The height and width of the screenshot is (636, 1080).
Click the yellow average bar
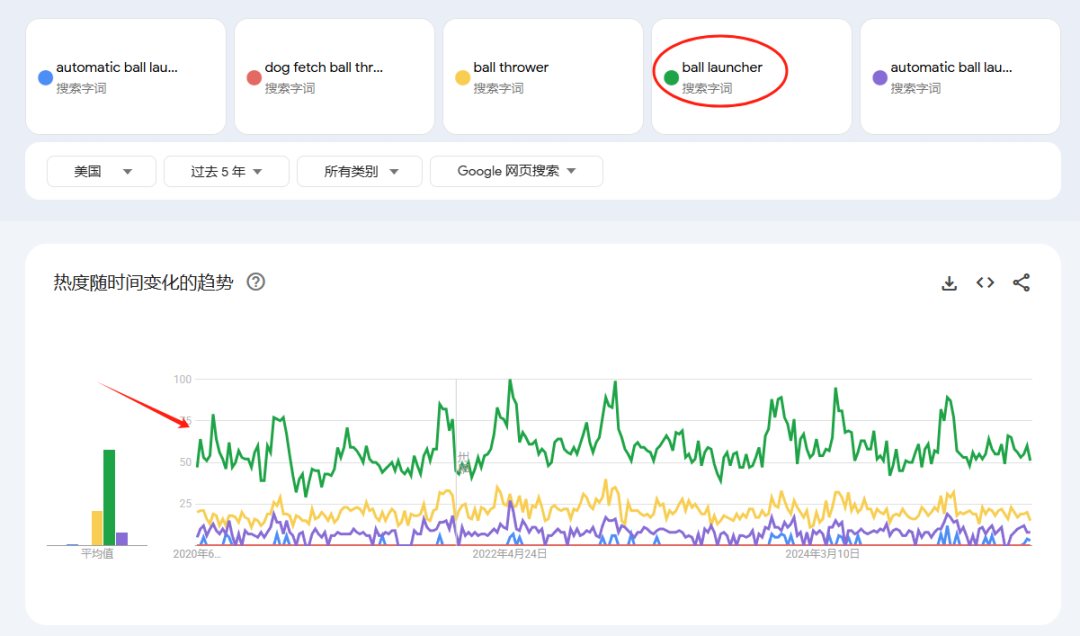point(97,528)
